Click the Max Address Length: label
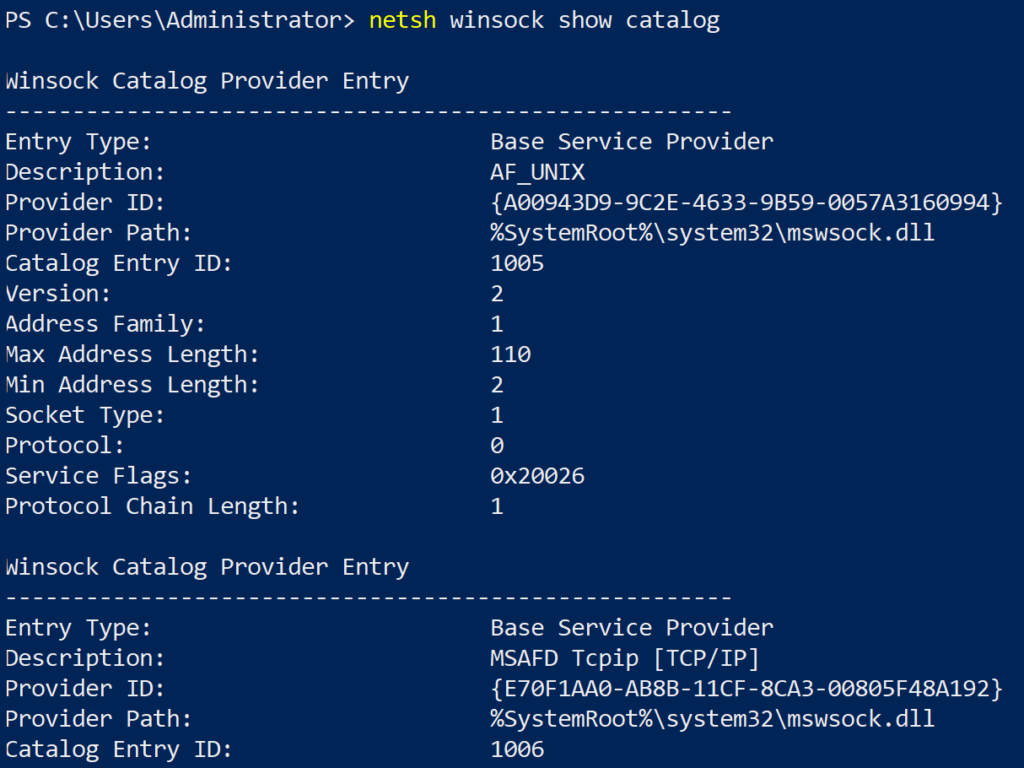 pyautogui.click(x=131, y=355)
